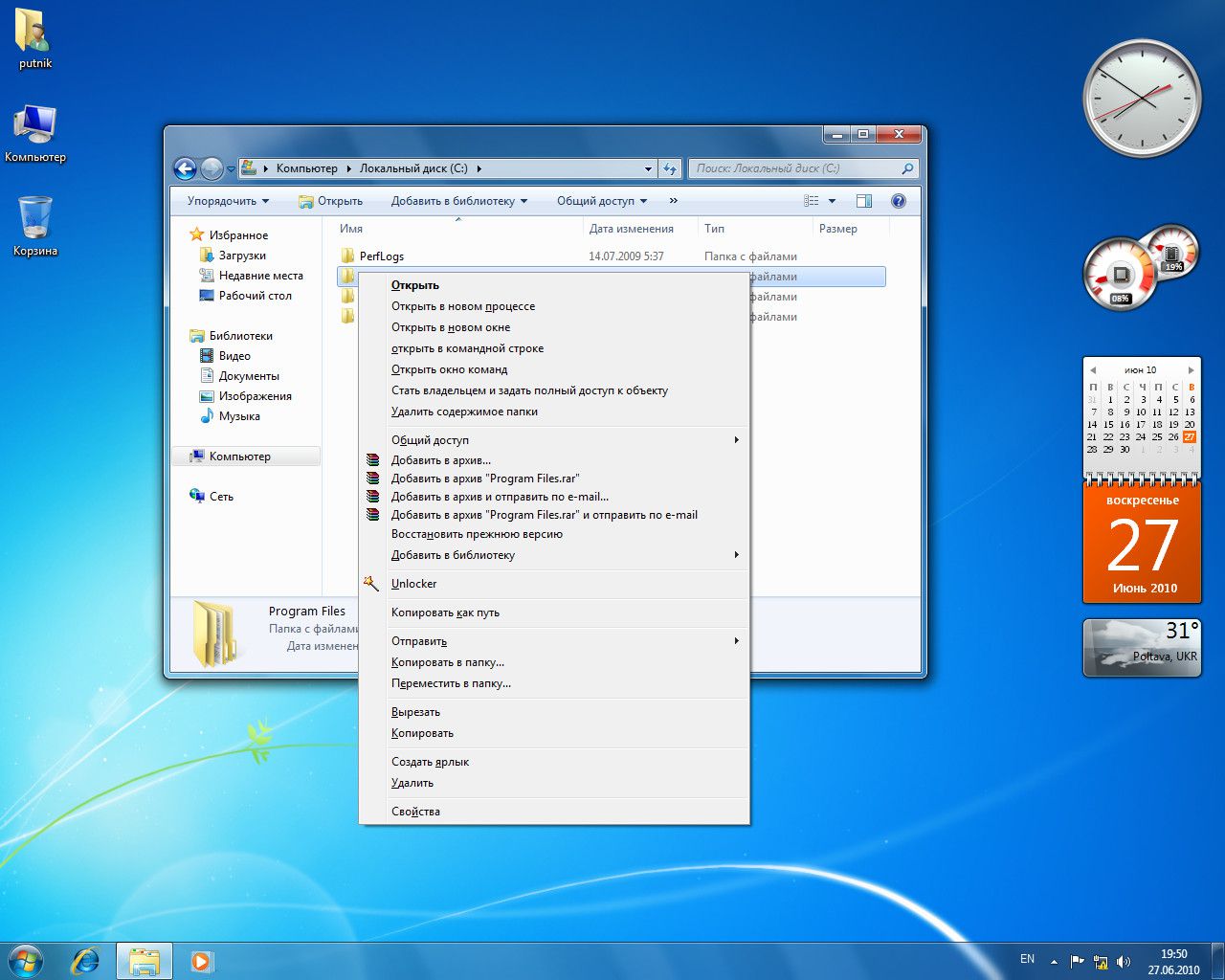
Task: Toggle the preview pane icon
Action: coord(864,201)
